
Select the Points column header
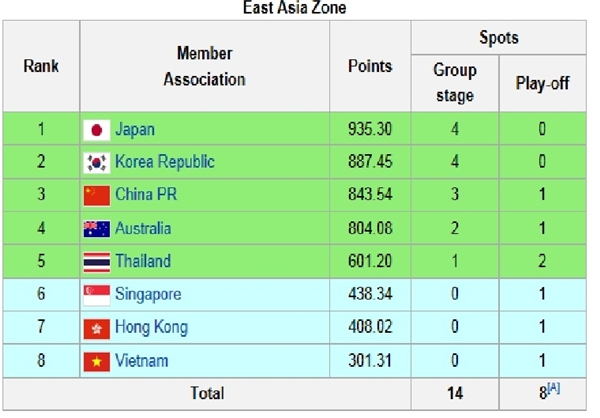tap(370, 66)
